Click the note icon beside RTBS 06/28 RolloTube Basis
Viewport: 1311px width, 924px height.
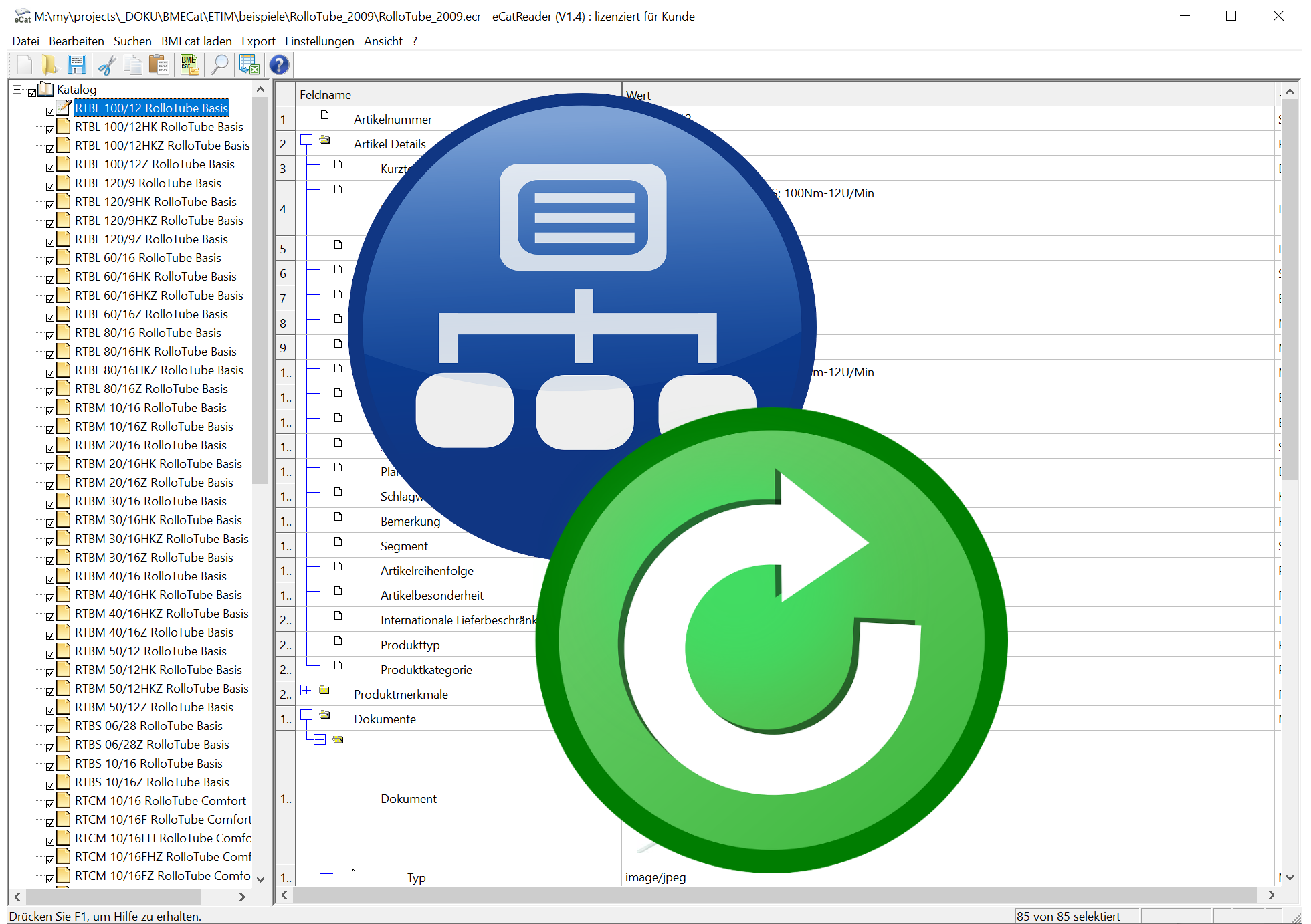coord(64,725)
